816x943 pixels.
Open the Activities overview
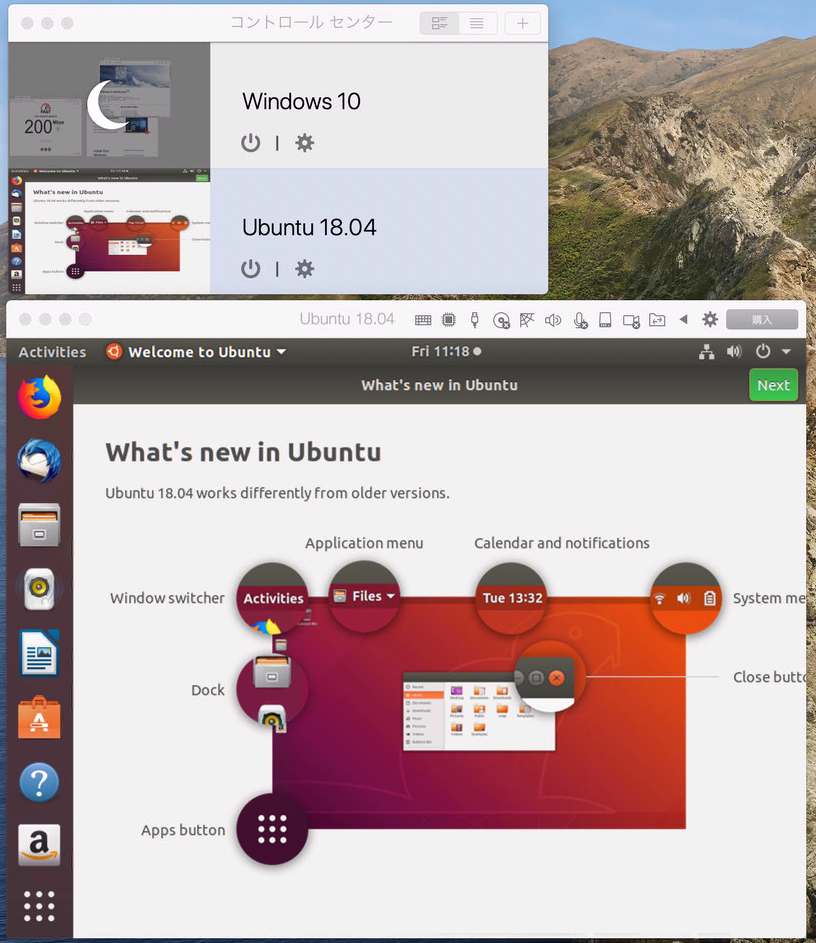click(52, 352)
